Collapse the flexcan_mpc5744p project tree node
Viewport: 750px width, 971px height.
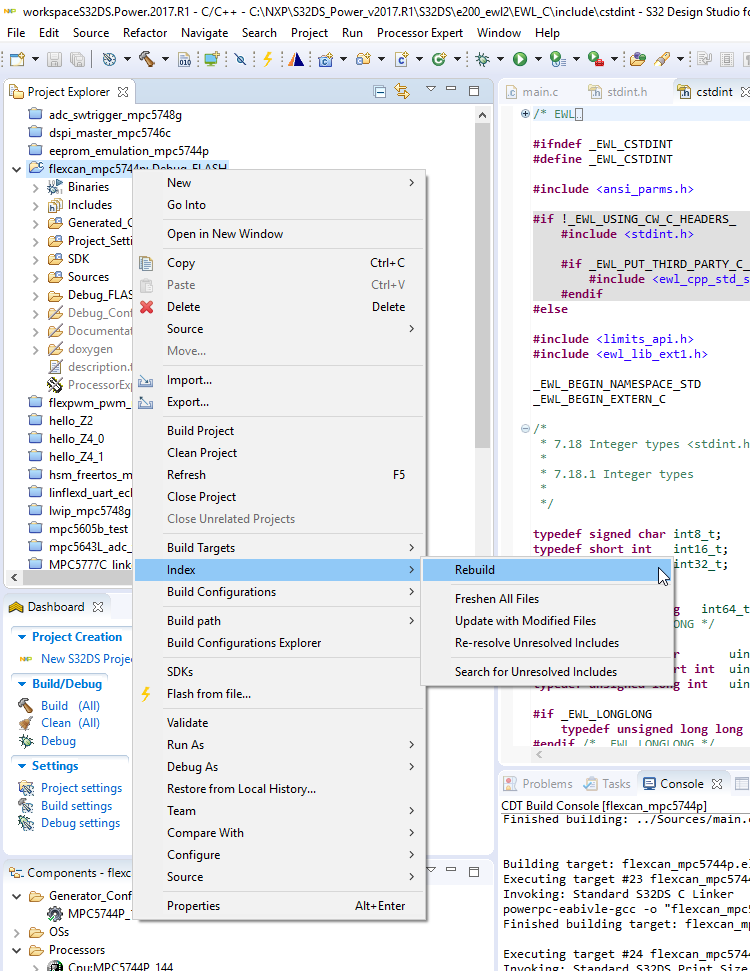pyautogui.click(x=17, y=169)
